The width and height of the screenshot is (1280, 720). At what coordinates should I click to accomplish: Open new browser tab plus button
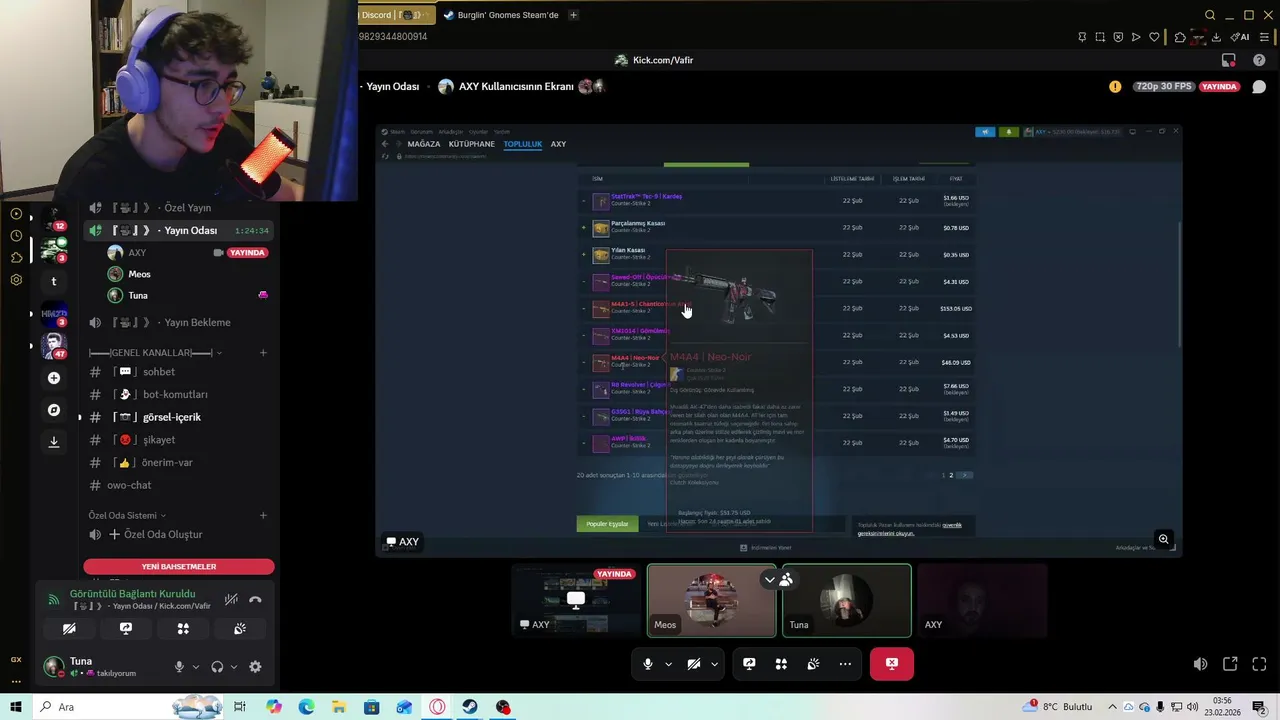click(573, 15)
